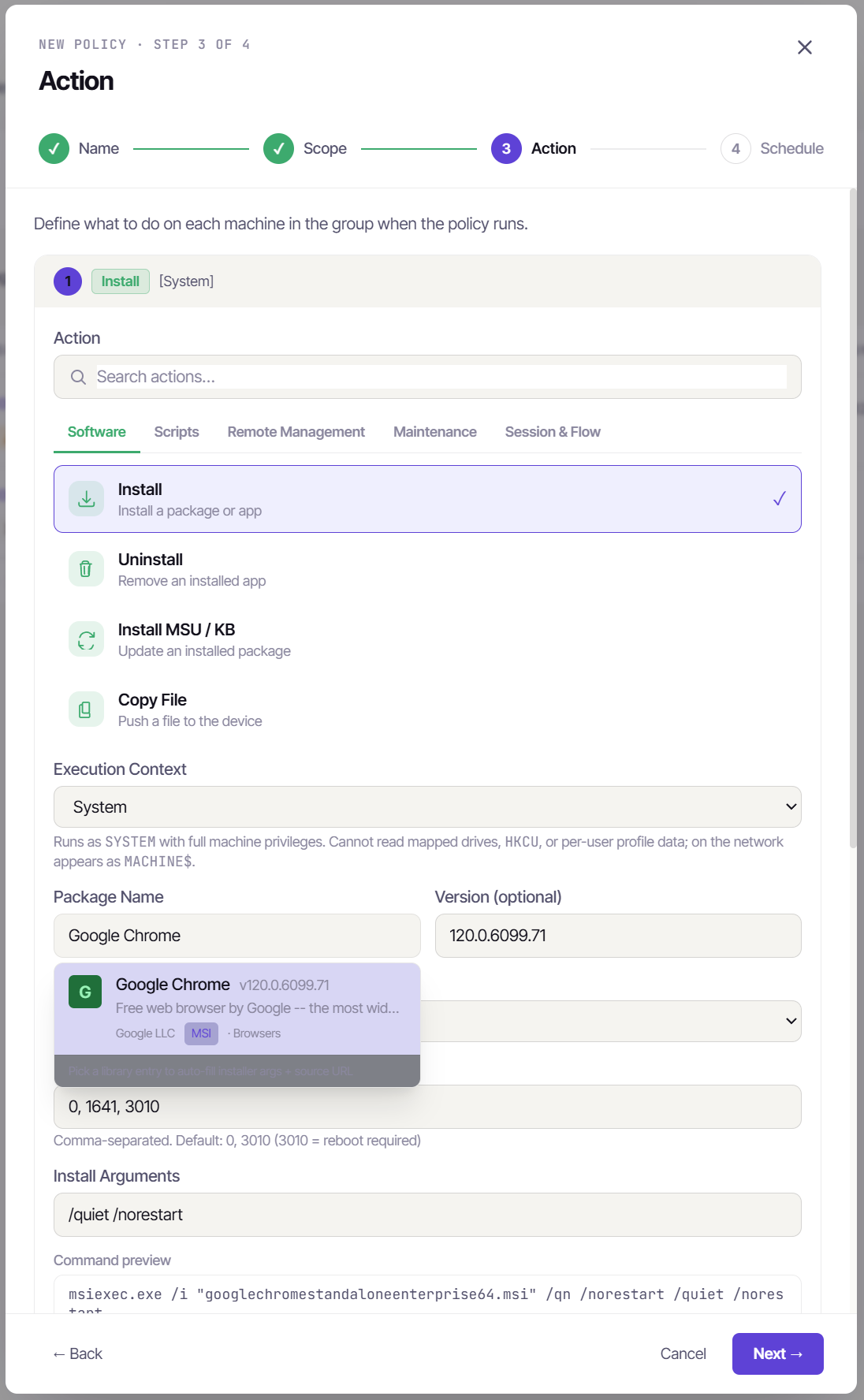Go to the Scope step label
The image size is (864, 1400).
325,148
